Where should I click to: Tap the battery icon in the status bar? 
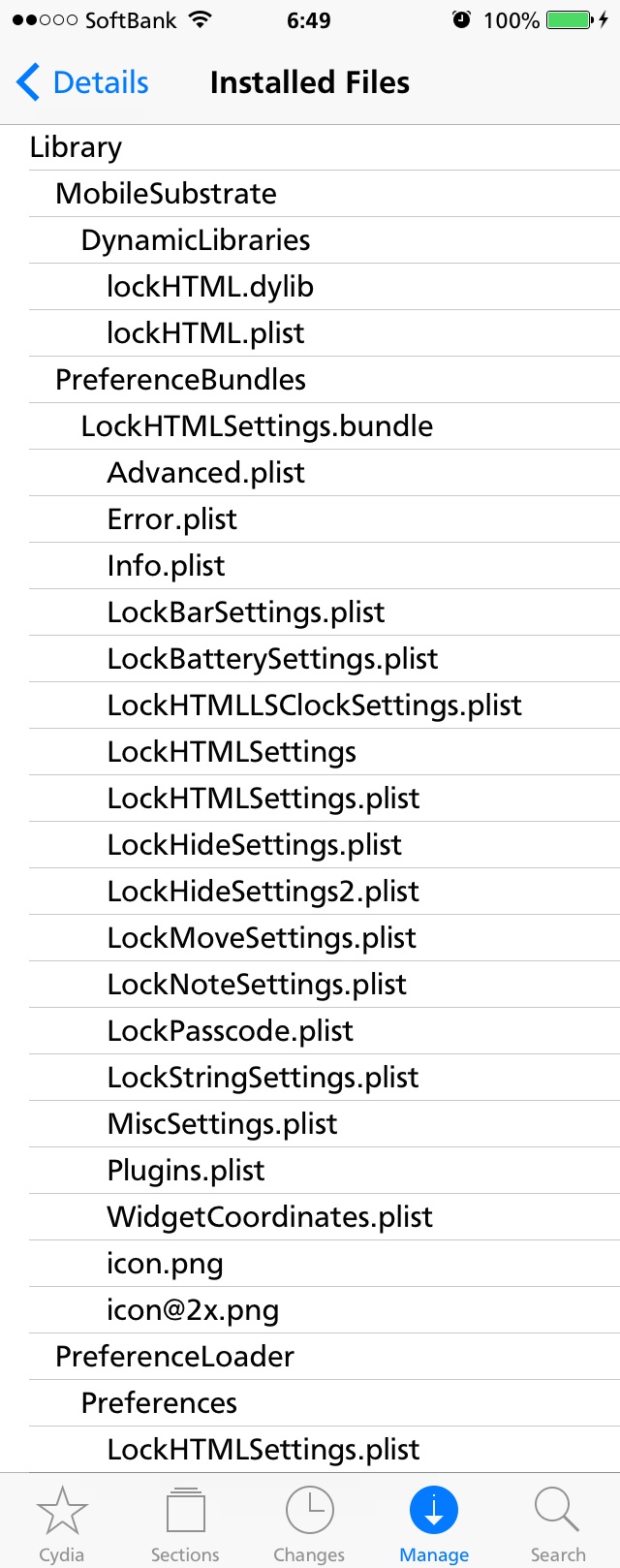[572, 20]
